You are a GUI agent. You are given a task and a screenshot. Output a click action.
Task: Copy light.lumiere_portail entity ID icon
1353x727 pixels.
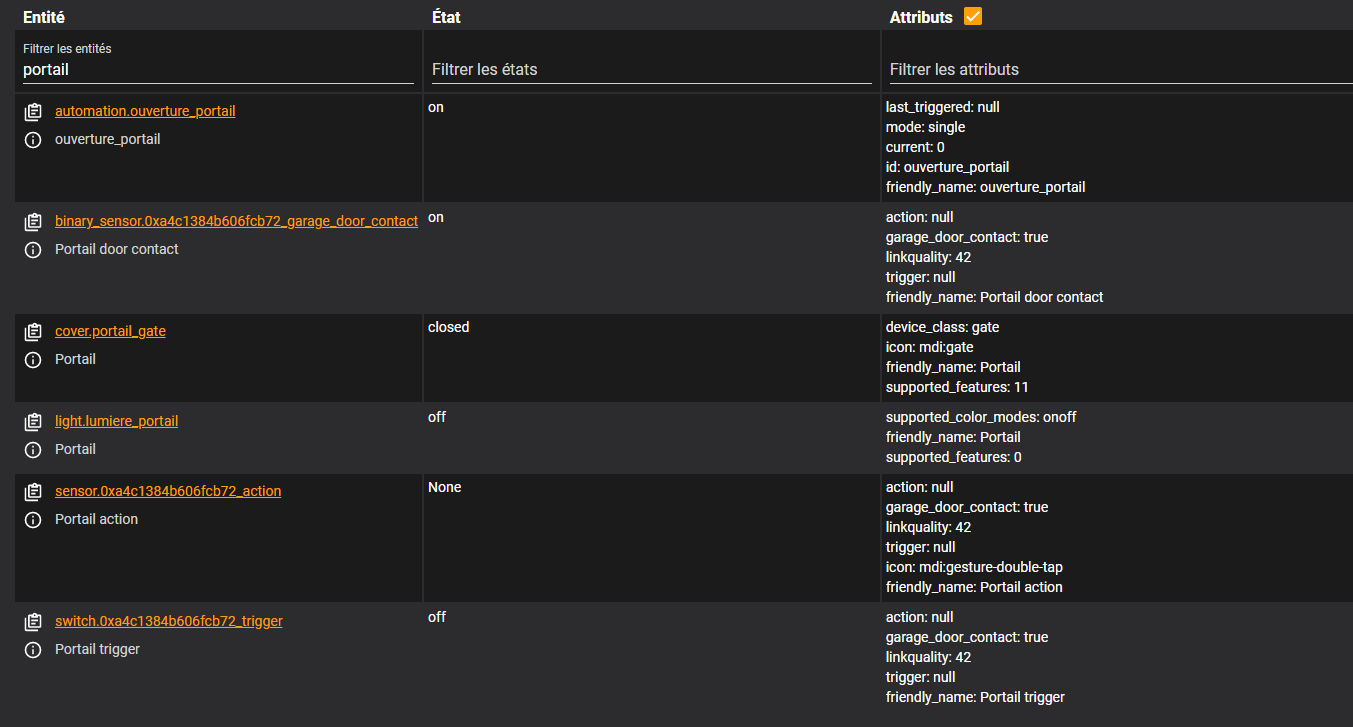click(x=33, y=421)
